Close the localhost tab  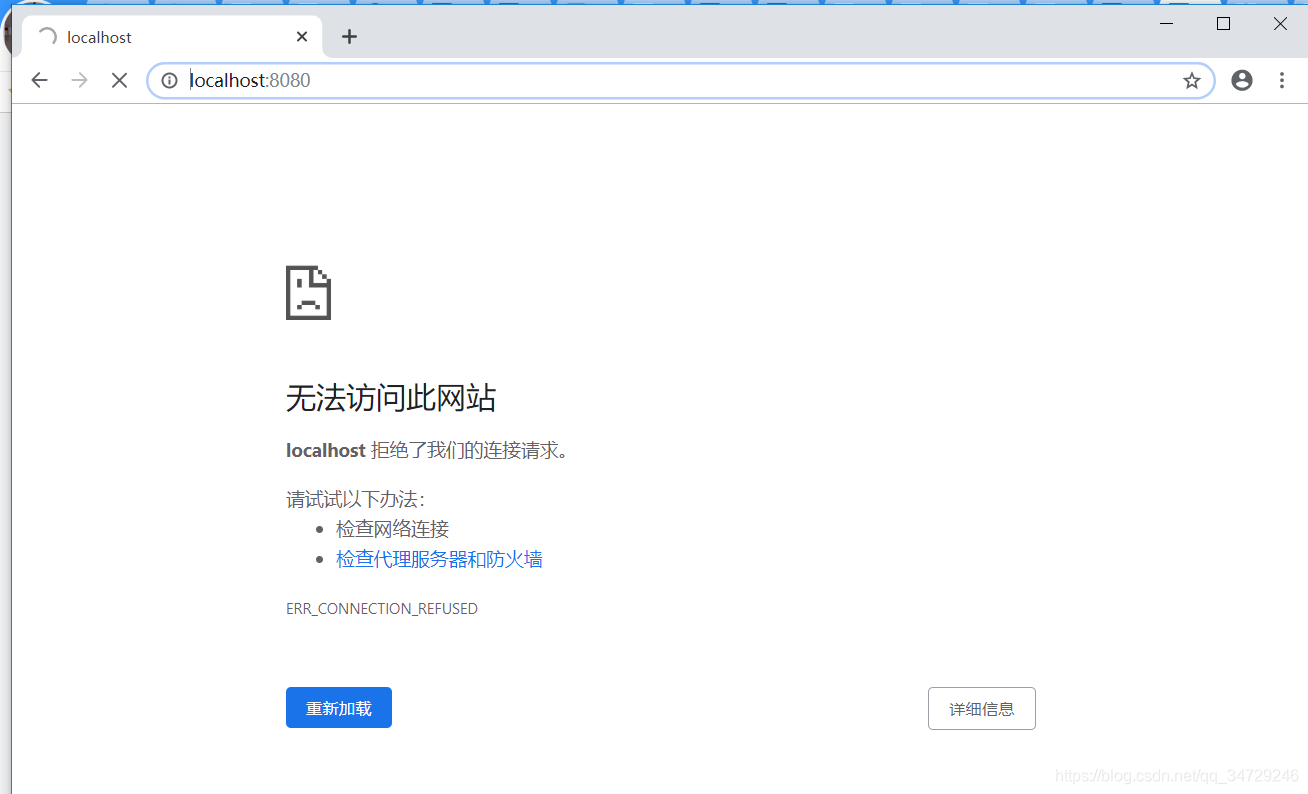302,36
